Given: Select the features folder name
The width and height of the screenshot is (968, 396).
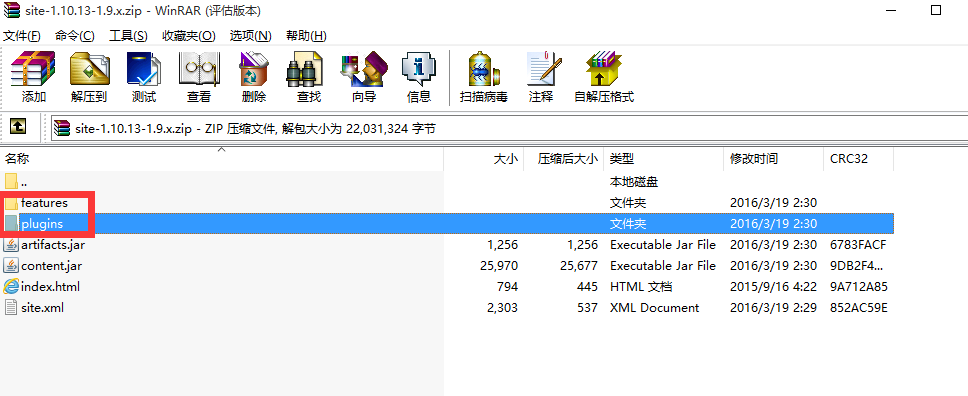Looking at the screenshot, I should [44, 203].
